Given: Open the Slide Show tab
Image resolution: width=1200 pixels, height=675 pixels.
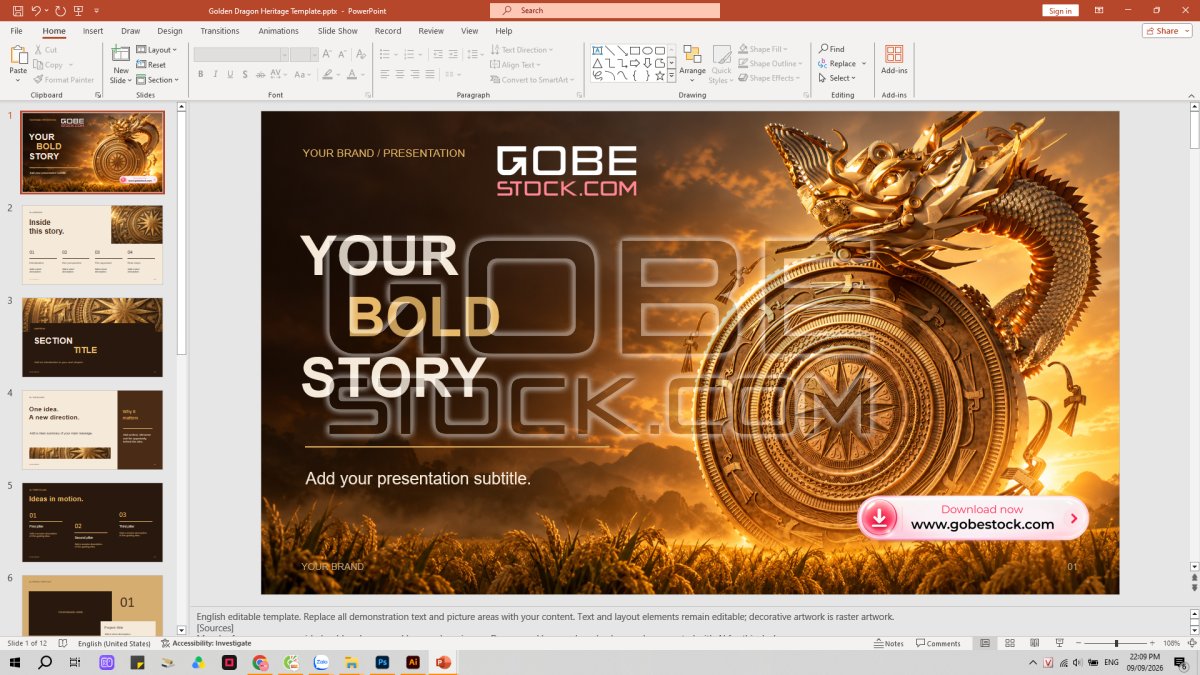Looking at the screenshot, I should click(338, 31).
